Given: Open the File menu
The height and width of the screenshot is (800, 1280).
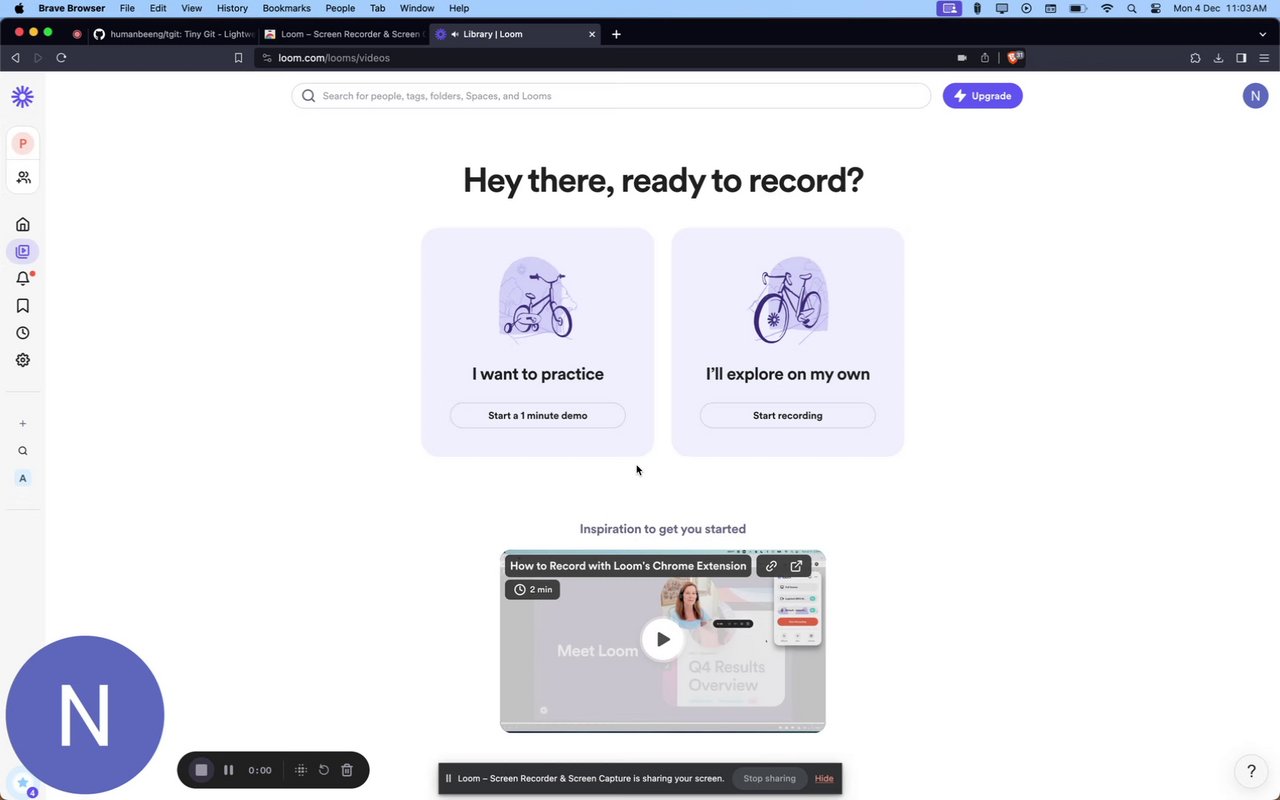Looking at the screenshot, I should 127,8.
